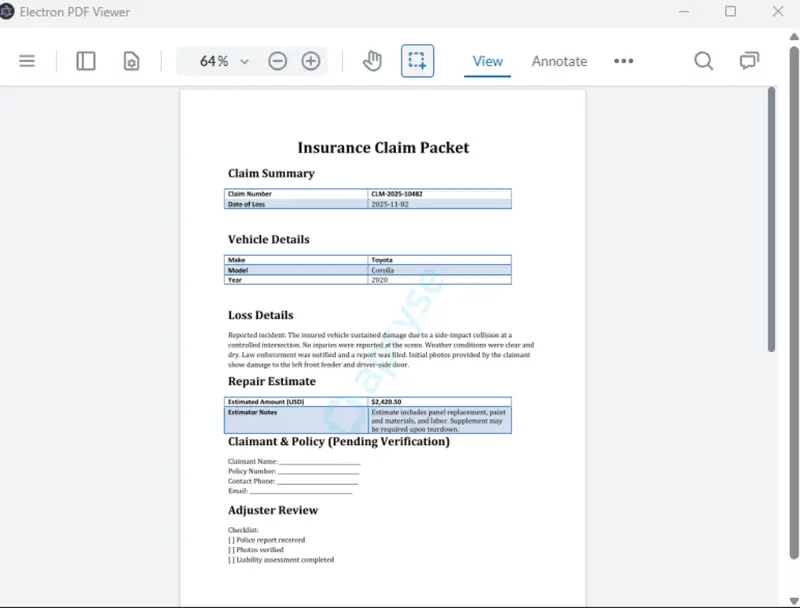Click the Vehicle Details heading
Screen dimensions: 800x608
(x=268, y=239)
